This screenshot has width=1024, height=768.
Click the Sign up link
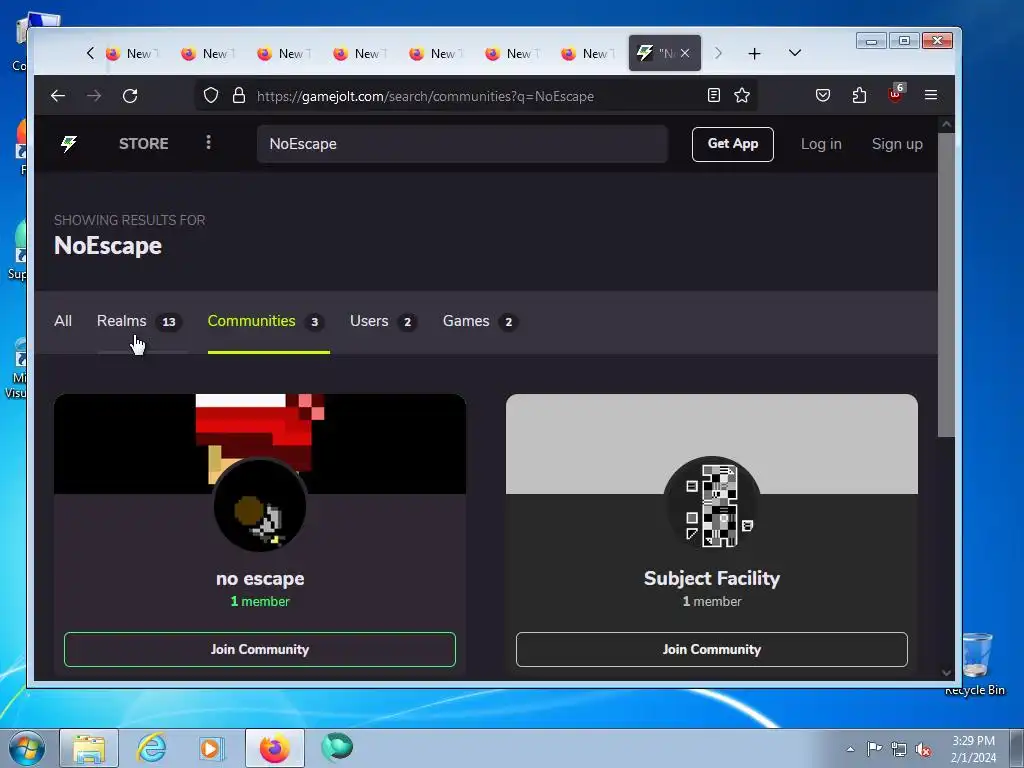tap(897, 144)
